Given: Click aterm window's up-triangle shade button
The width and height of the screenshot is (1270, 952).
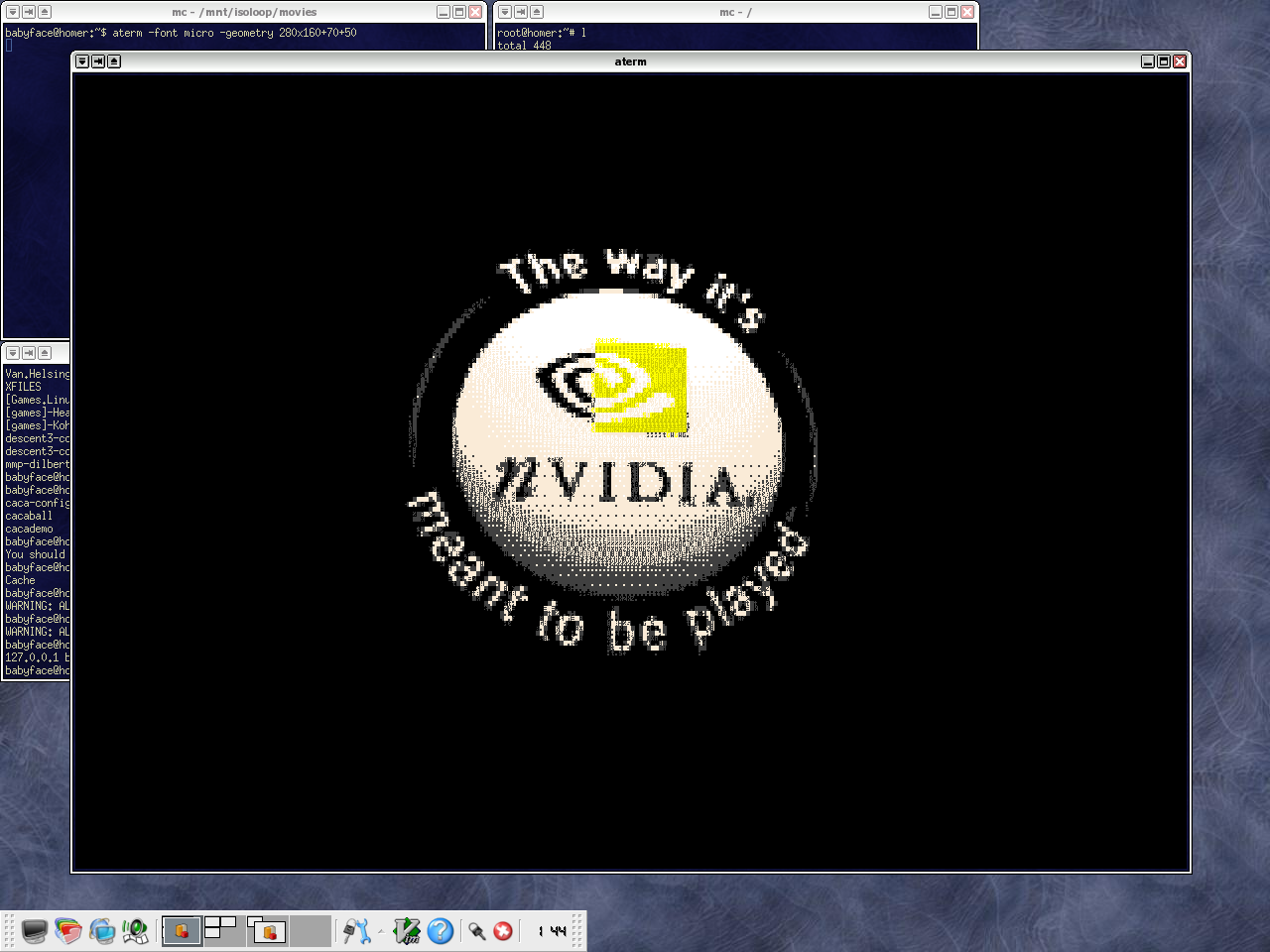Looking at the screenshot, I should coord(114,61).
